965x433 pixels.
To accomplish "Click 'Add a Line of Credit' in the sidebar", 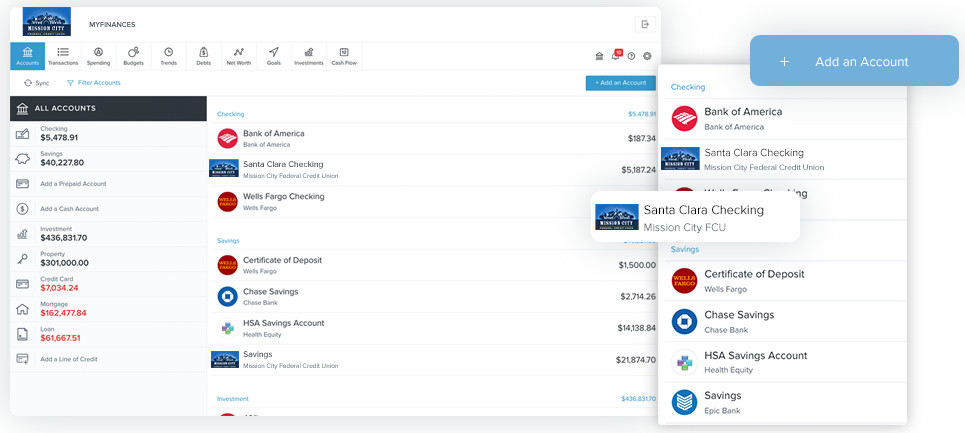I will (69, 359).
